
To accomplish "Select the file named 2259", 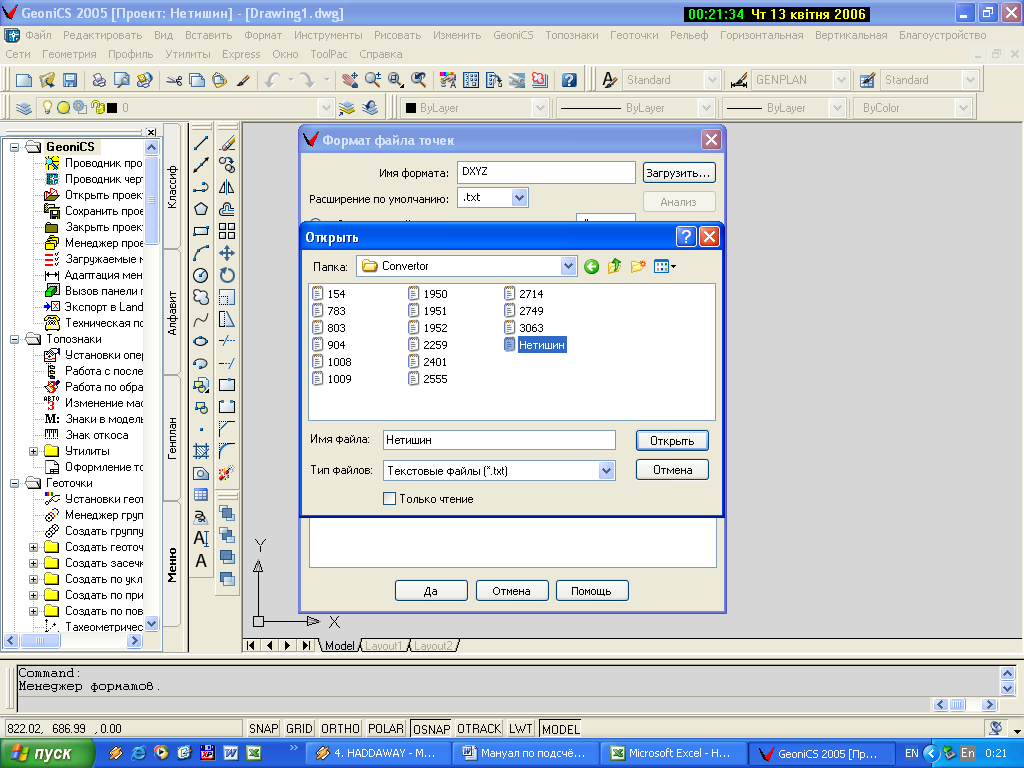I will pos(435,345).
